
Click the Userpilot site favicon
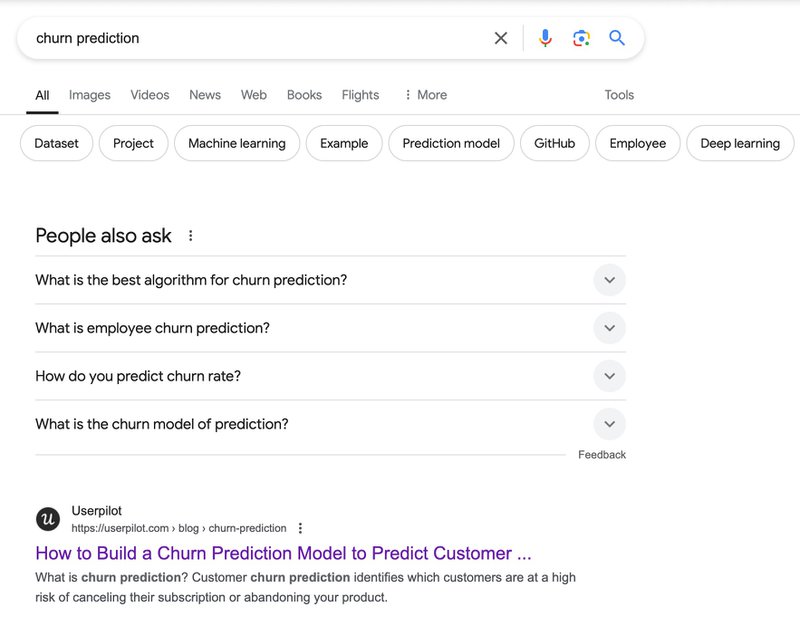tap(48, 519)
